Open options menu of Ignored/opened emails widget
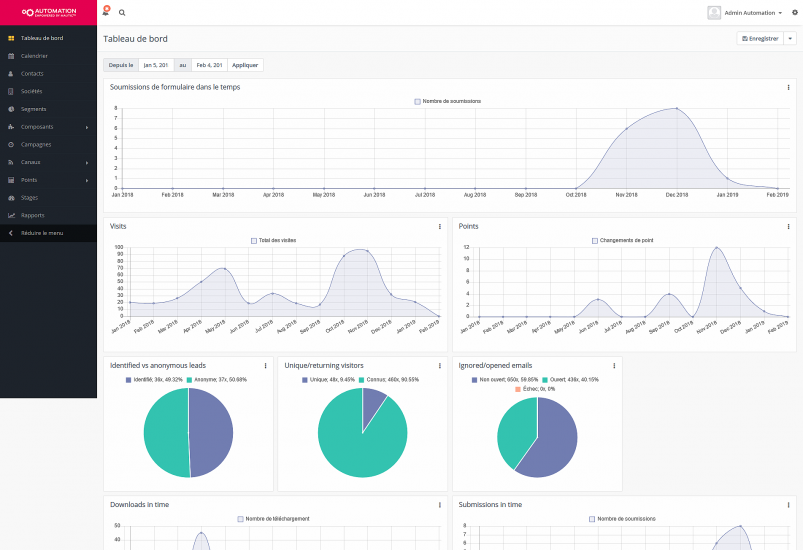 [614, 366]
